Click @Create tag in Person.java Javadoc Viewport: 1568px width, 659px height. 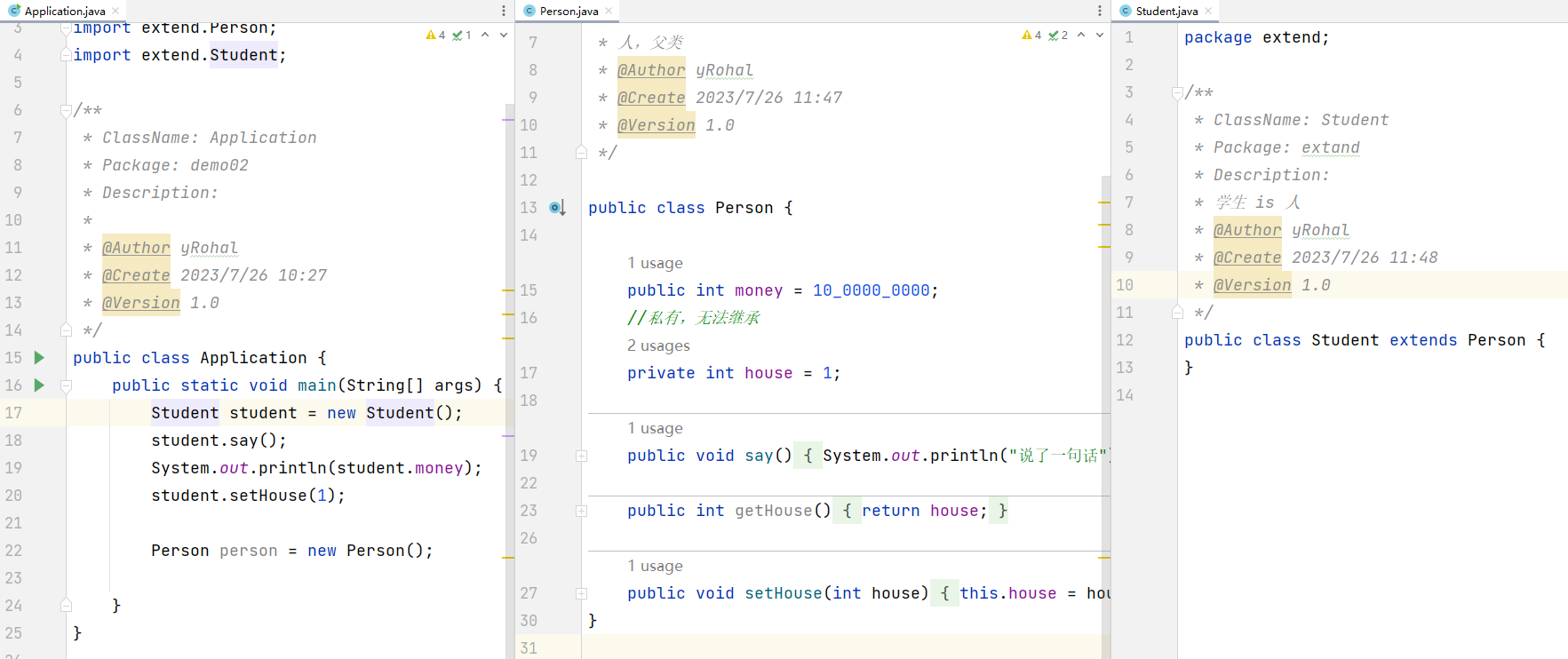point(651,98)
